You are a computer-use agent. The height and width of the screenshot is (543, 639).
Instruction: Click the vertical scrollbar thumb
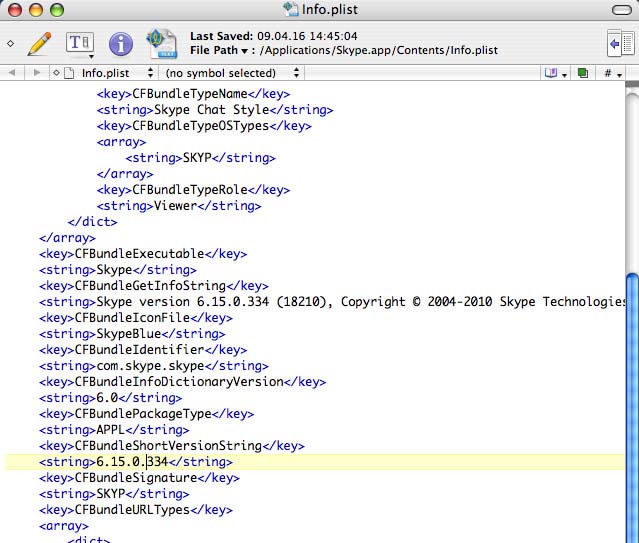pos(632,408)
